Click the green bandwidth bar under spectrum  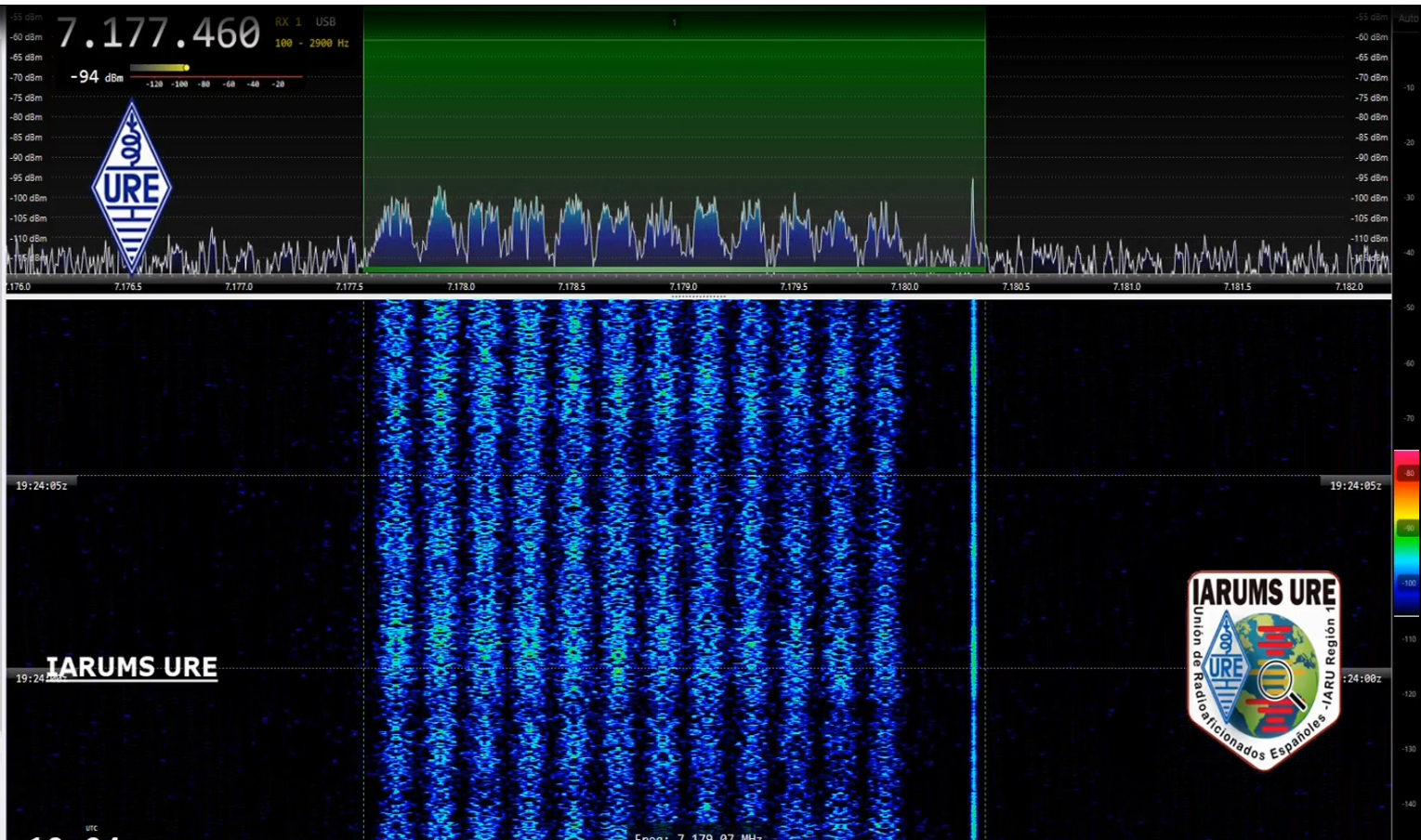[x=674, y=270]
